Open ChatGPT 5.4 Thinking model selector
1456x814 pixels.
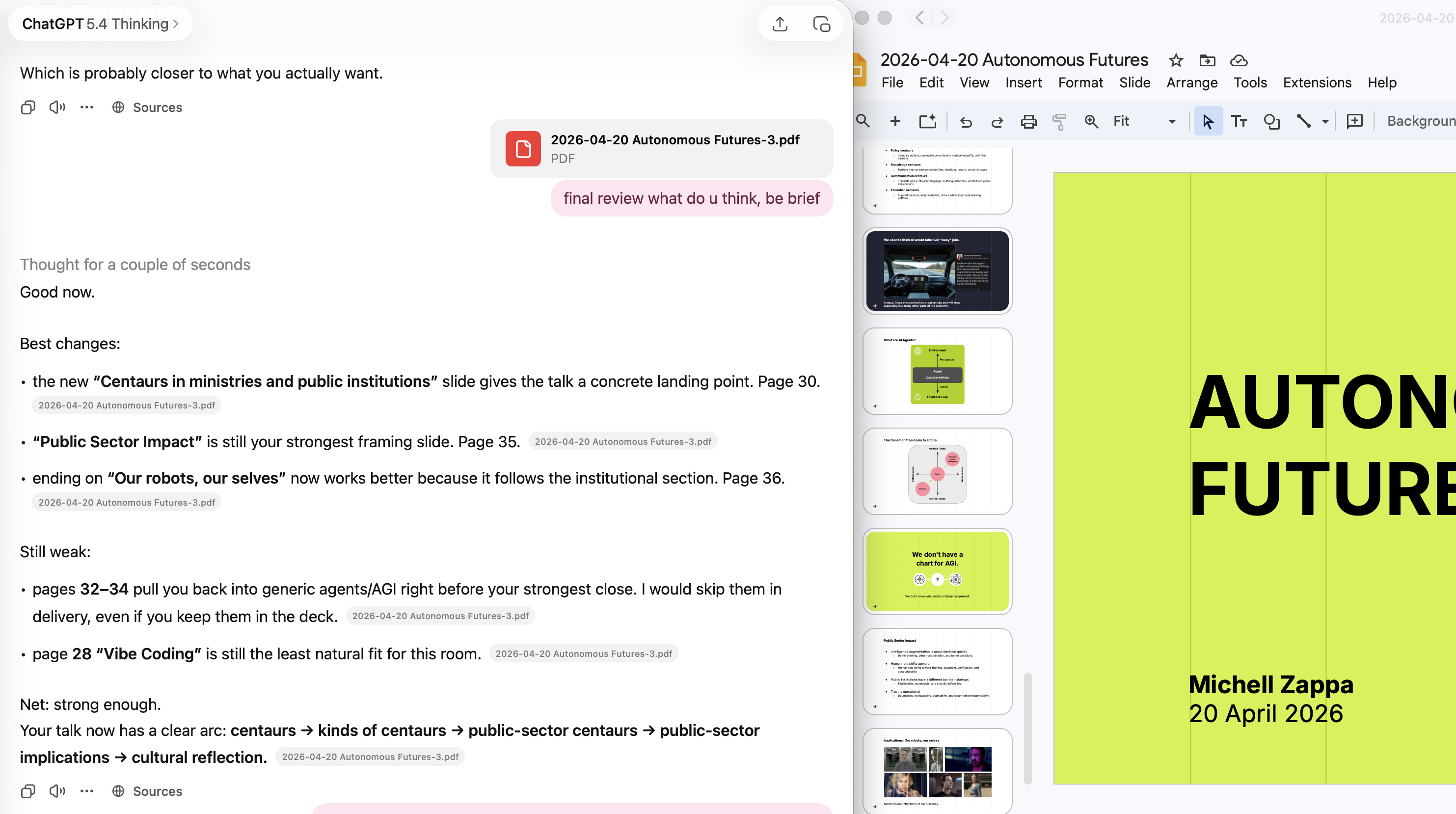(x=100, y=24)
